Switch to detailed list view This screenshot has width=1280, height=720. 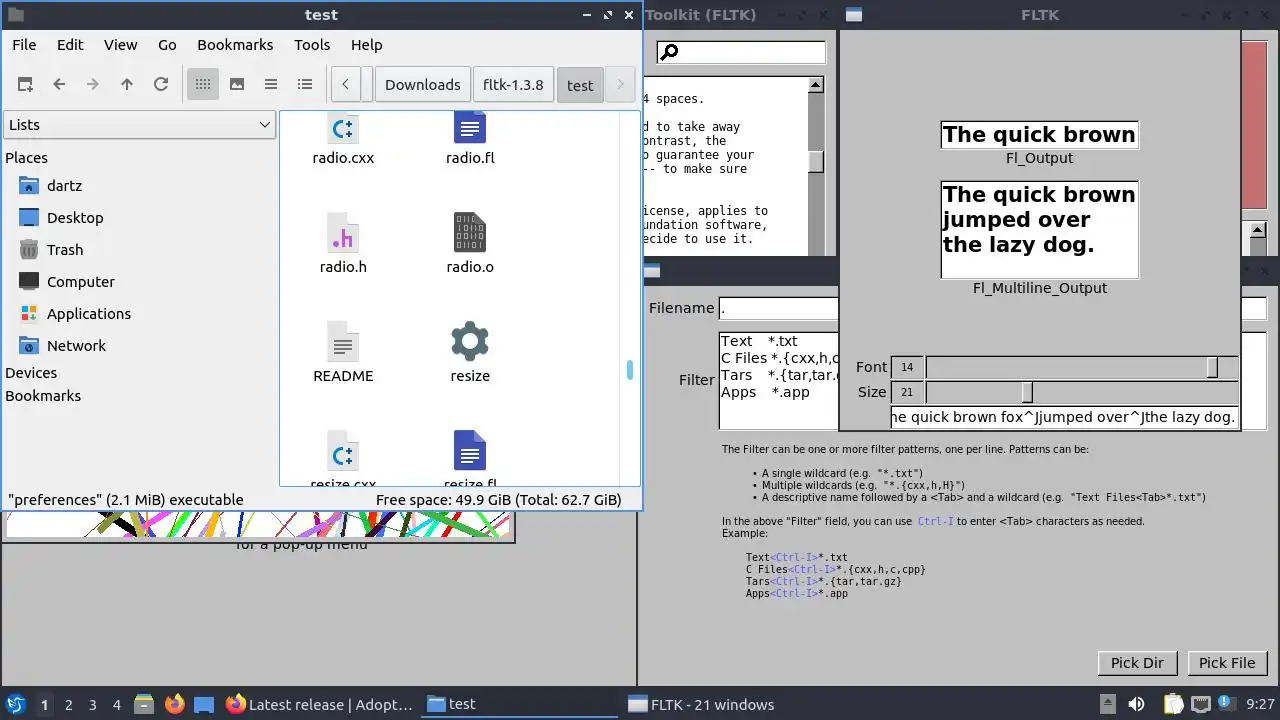305,85
